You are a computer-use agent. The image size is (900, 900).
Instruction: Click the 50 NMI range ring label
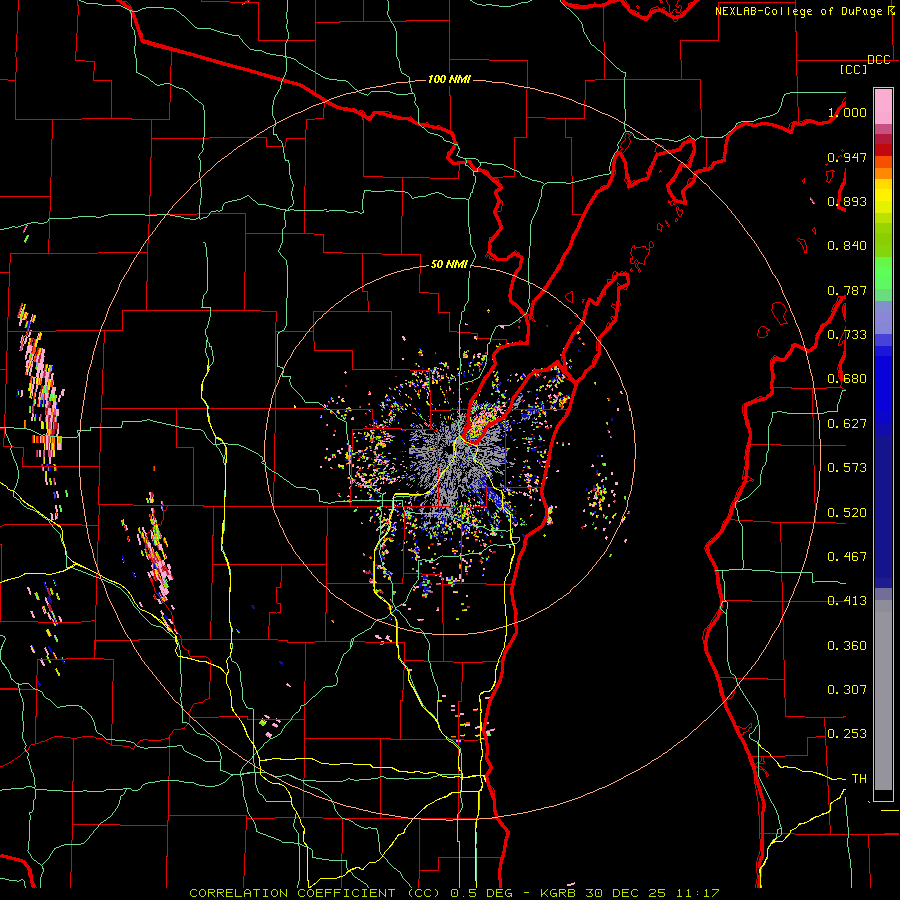coord(449,264)
